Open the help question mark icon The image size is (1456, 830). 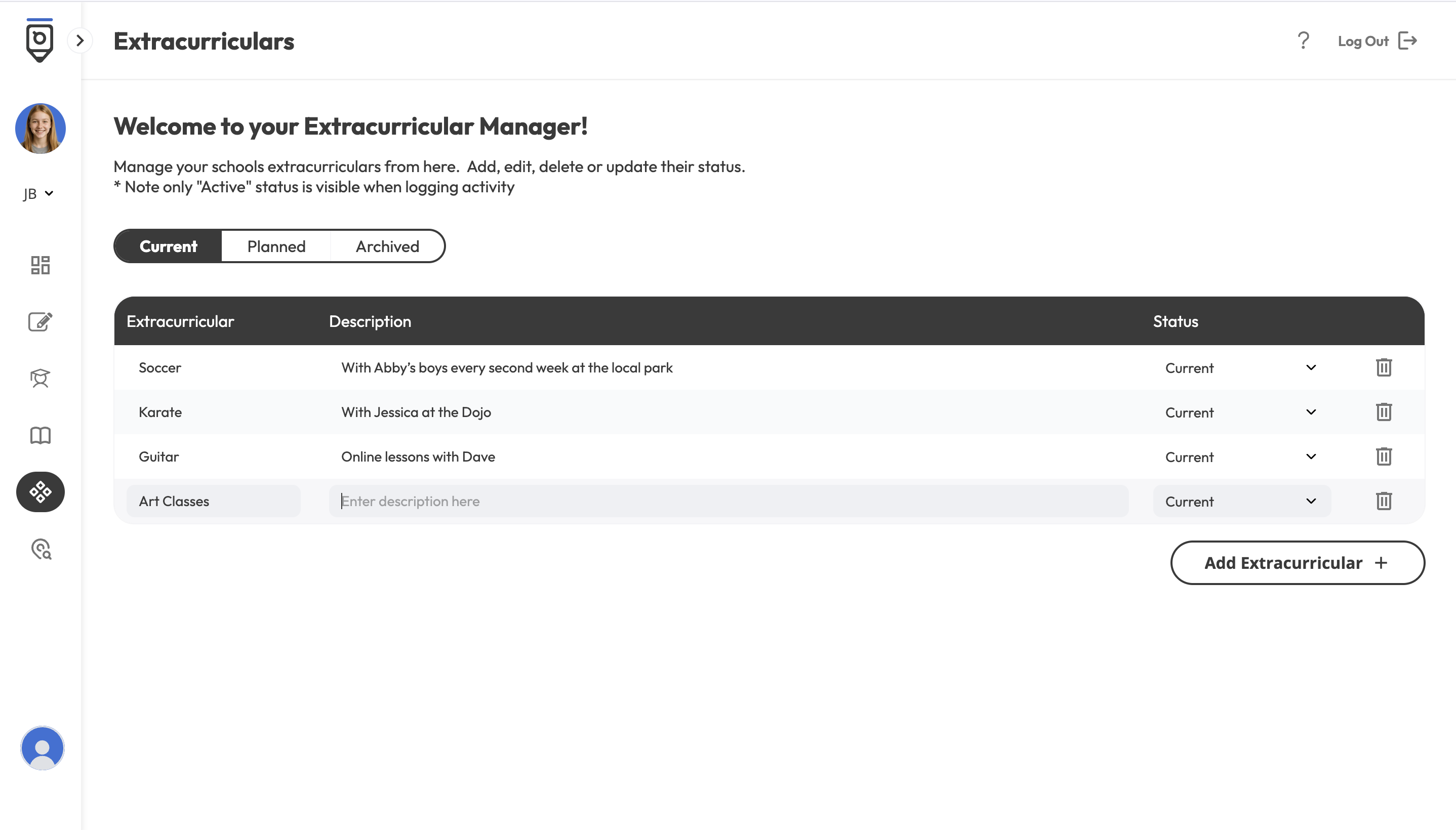[x=1303, y=40]
